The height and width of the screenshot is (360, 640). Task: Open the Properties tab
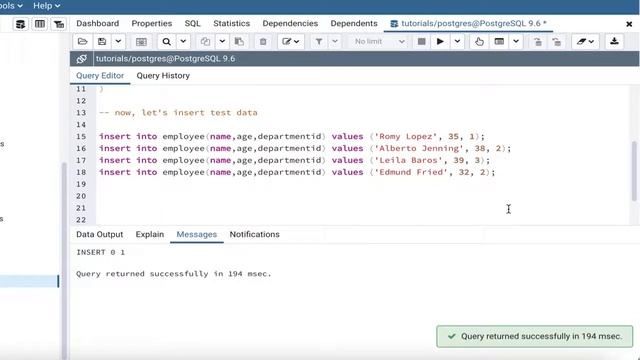(x=152, y=24)
